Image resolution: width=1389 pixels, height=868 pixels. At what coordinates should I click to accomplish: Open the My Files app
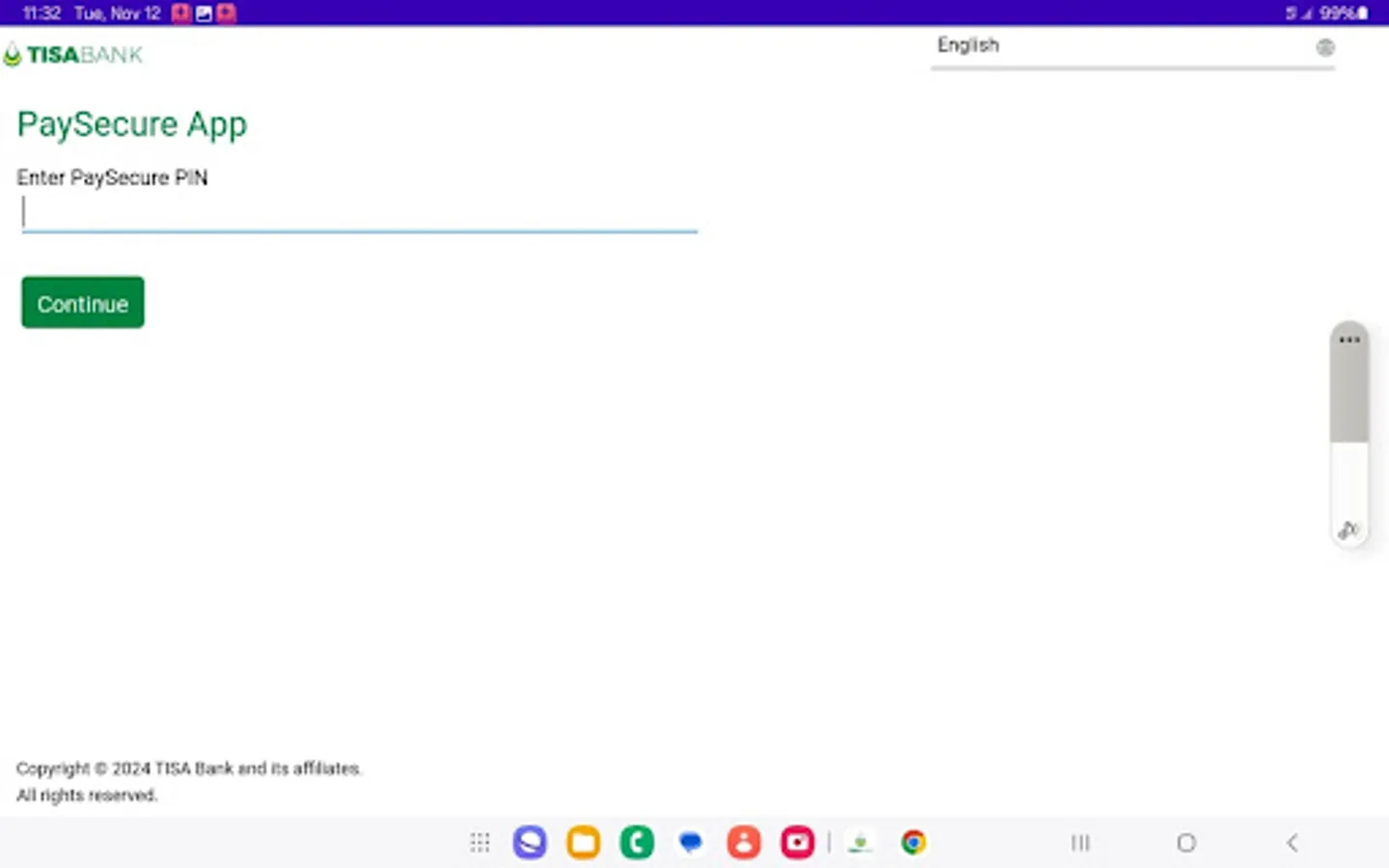(583, 842)
